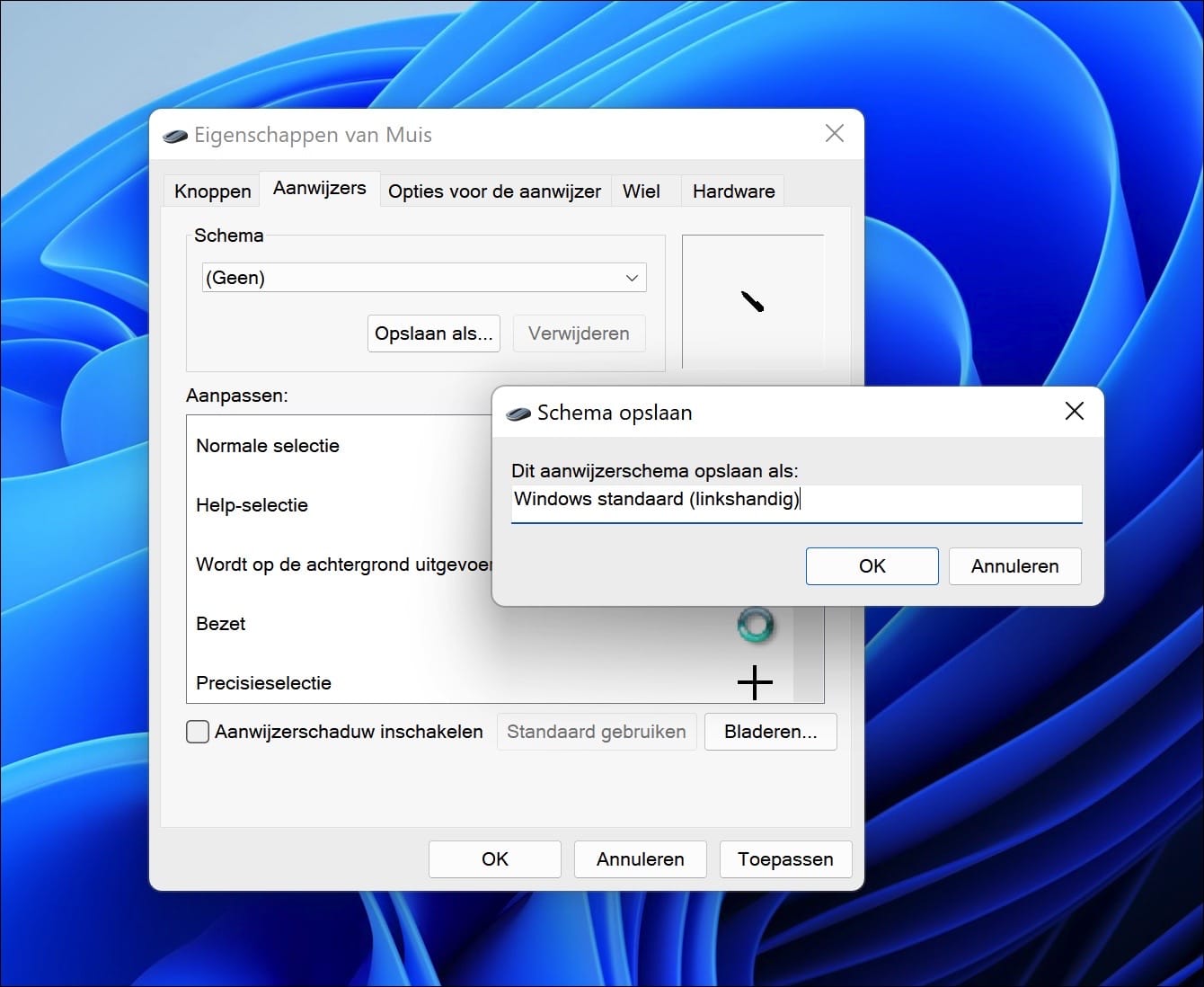Image resolution: width=1204 pixels, height=987 pixels.
Task: Select Normale selectie in the Aanpassen list
Action: (268, 446)
